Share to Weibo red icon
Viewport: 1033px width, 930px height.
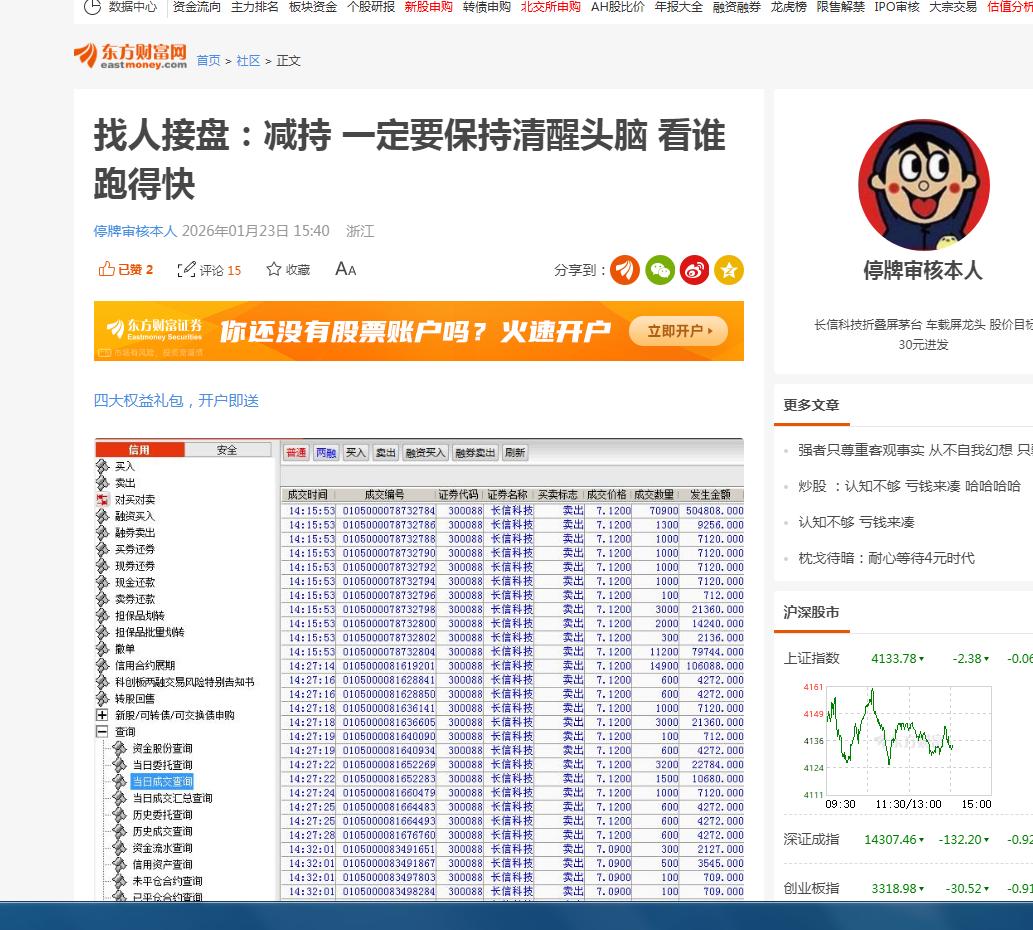point(694,270)
